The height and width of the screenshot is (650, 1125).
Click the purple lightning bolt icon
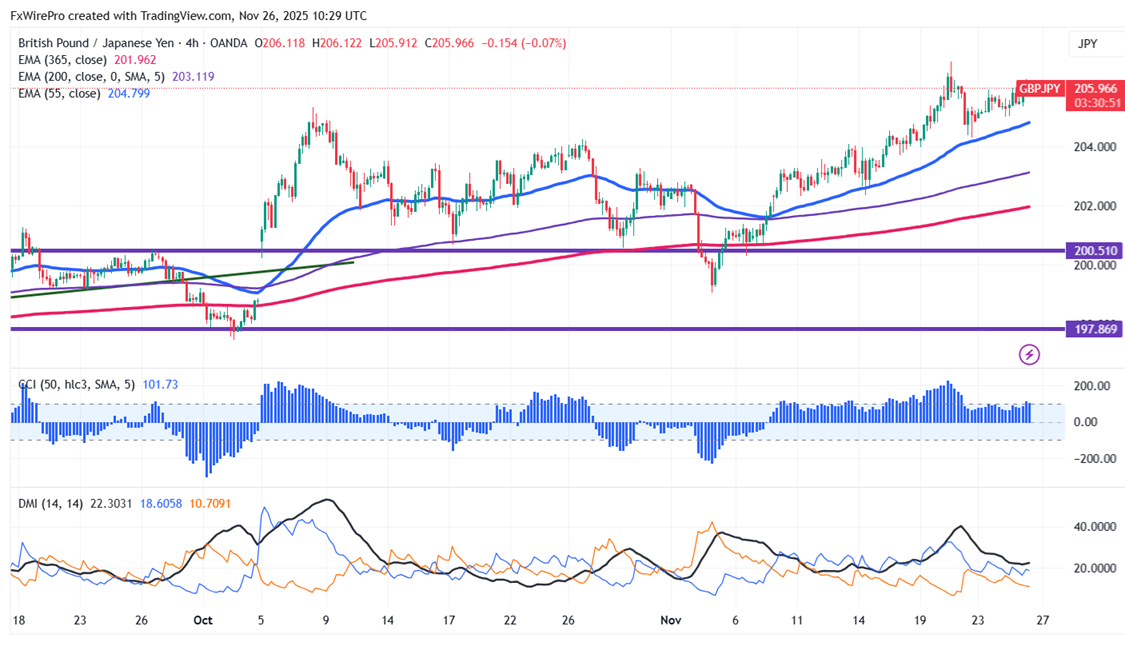click(x=1030, y=354)
